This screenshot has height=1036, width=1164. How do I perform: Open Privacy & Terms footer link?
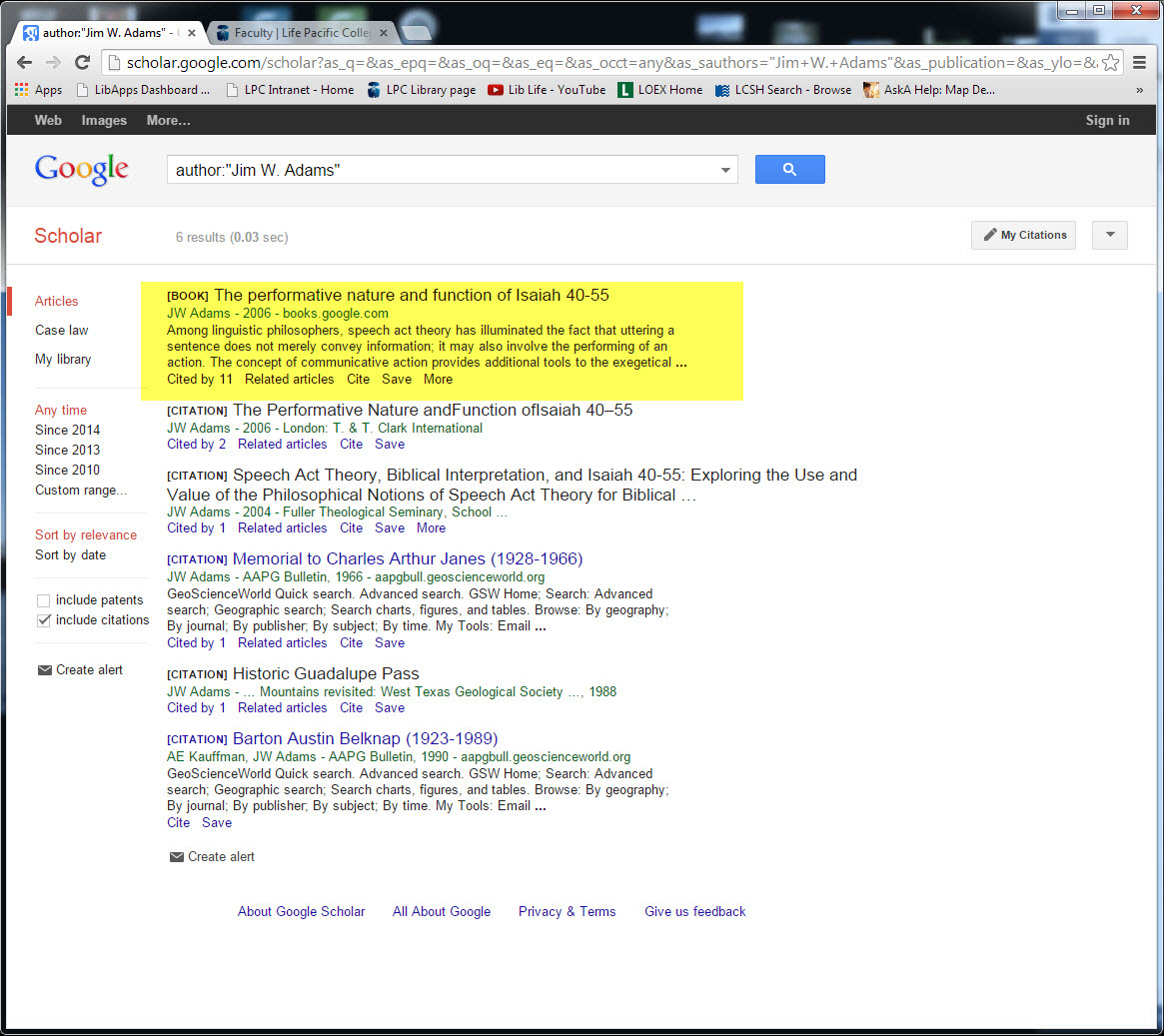(568, 911)
